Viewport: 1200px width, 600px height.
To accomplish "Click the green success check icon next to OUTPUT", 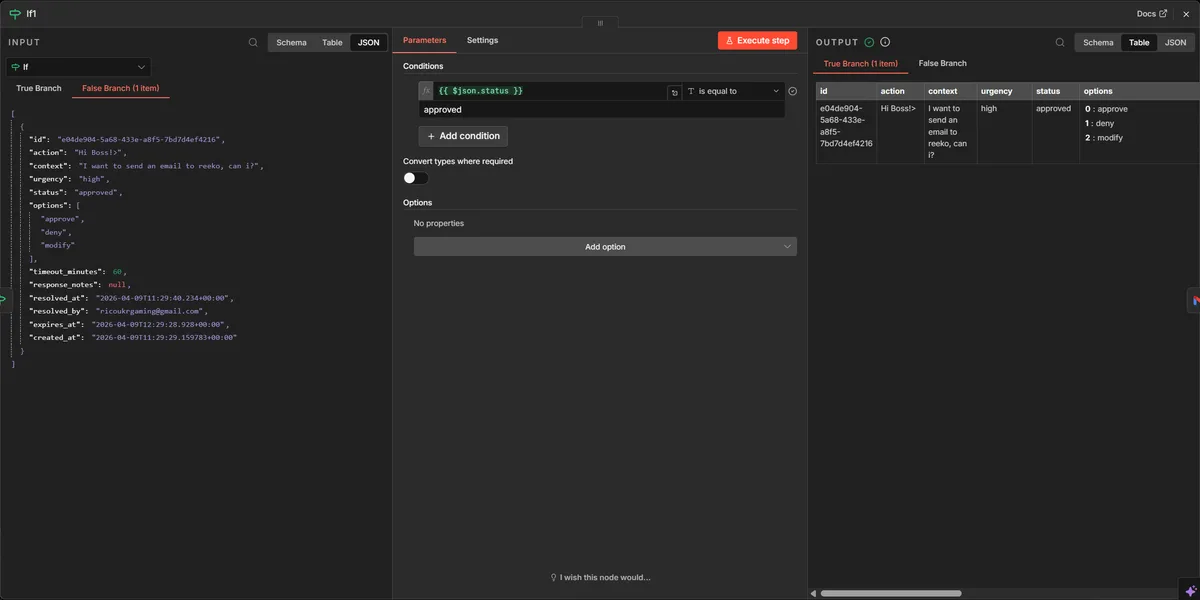I will pos(868,42).
